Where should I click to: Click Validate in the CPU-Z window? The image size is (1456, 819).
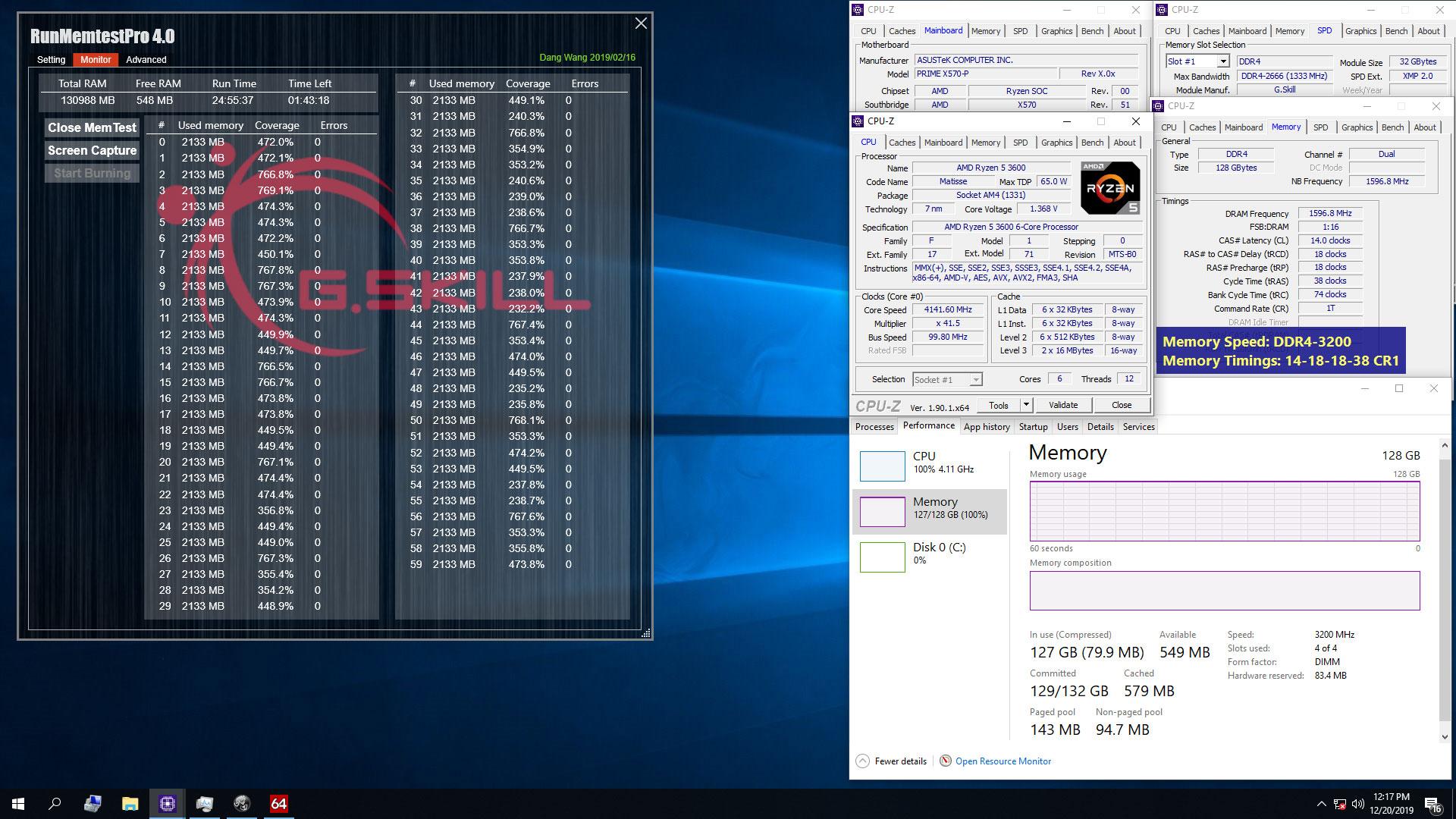(1063, 404)
